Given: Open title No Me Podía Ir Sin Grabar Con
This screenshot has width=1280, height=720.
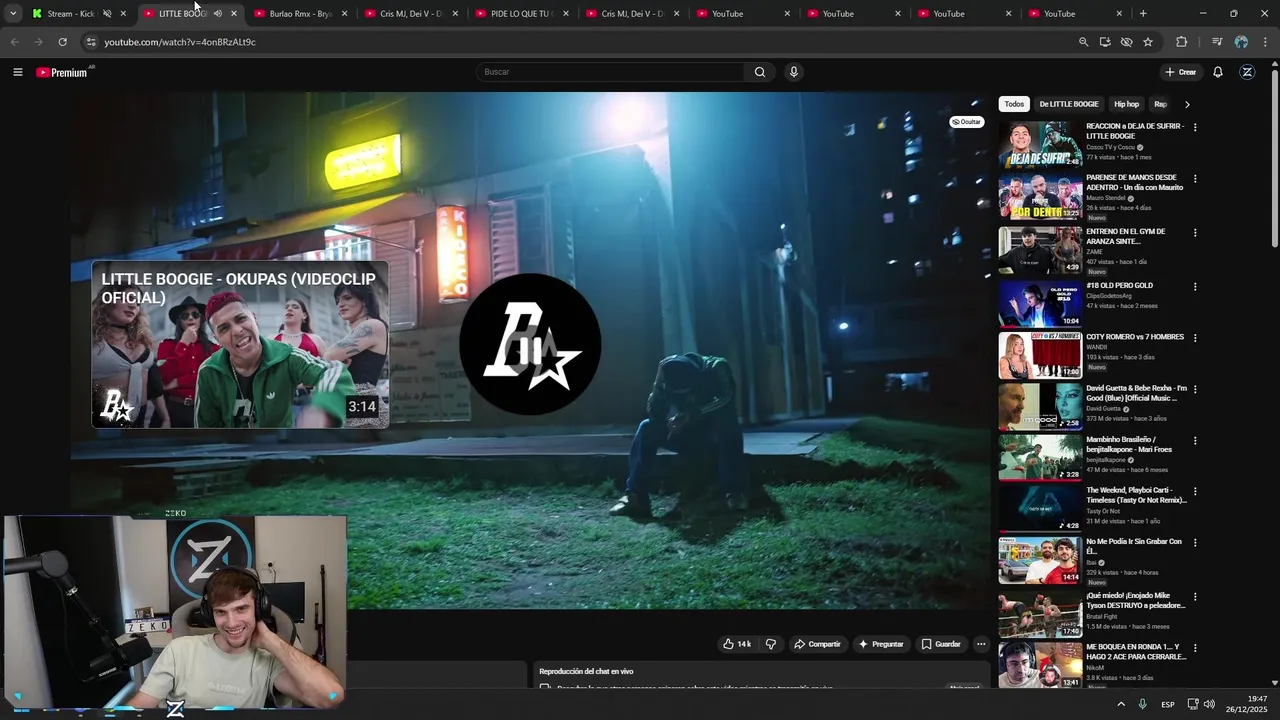Looking at the screenshot, I should [x=1134, y=546].
